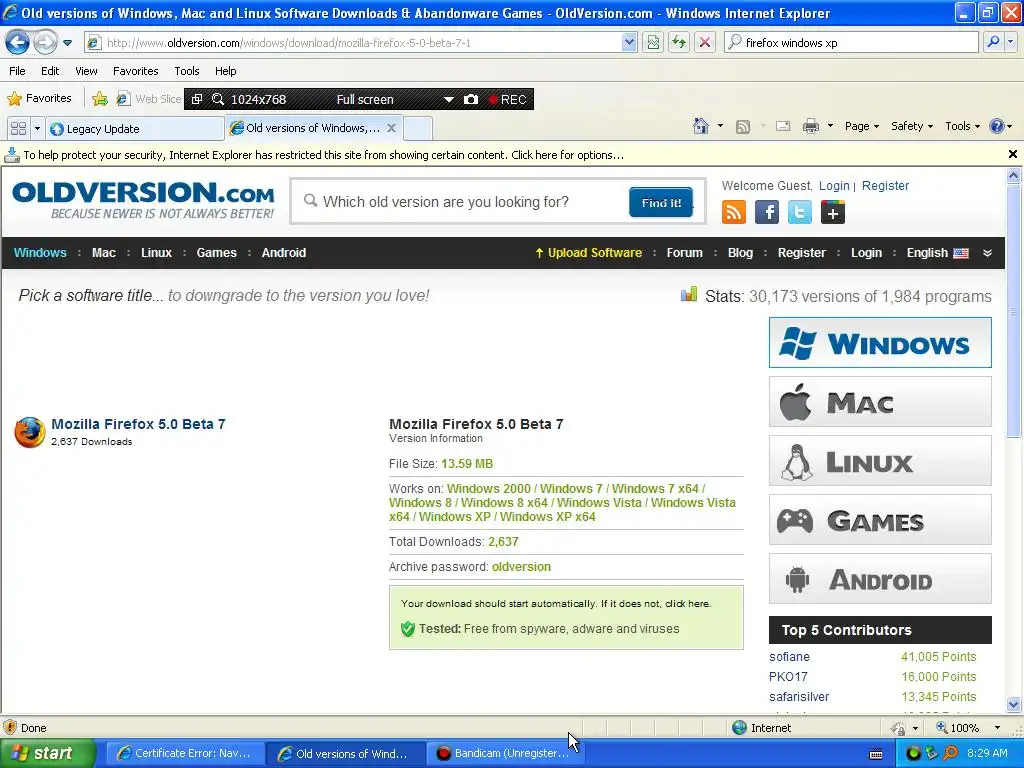Open the Safety command menu
This screenshot has width=1024, height=768.
point(912,126)
